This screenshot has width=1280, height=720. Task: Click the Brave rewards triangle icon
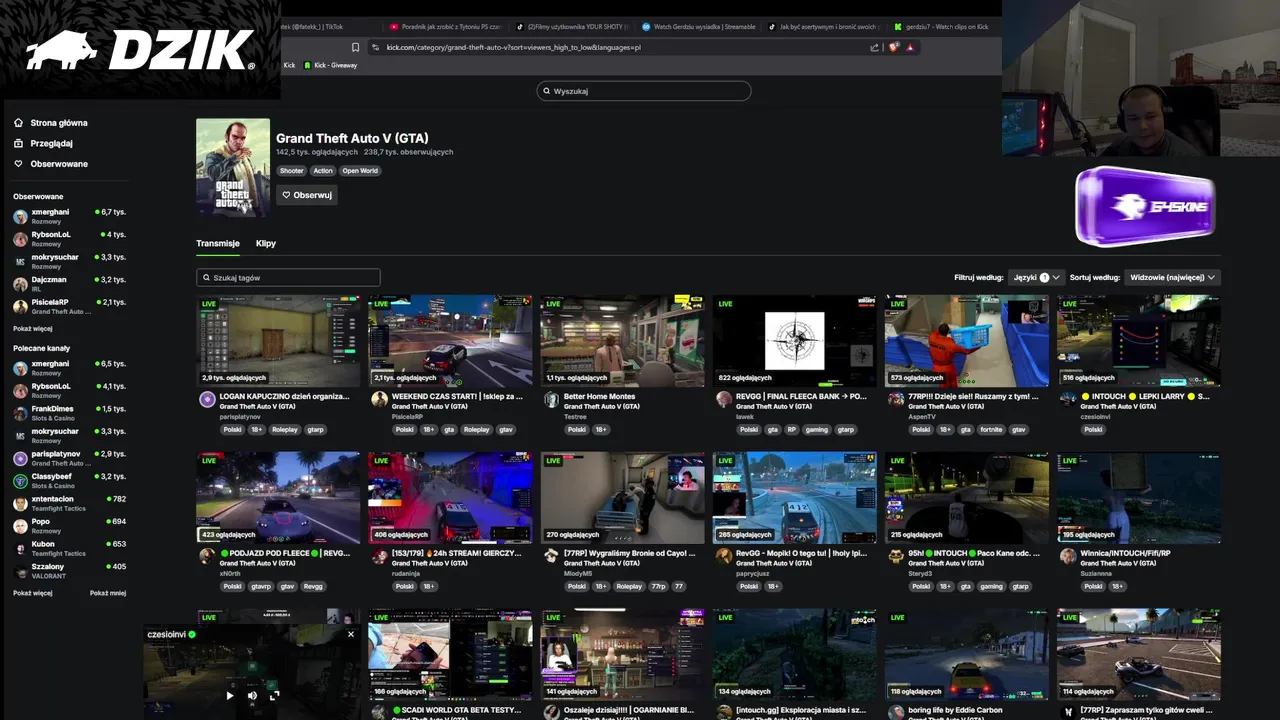910,47
